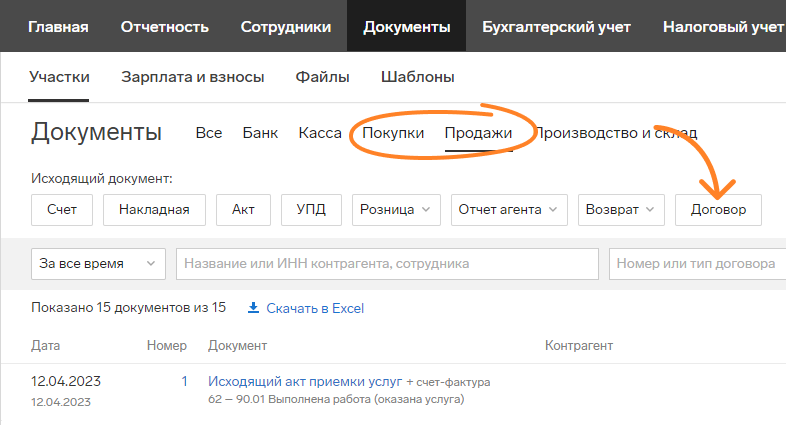Switch to the Зарплата и взносы tab

tap(192, 77)
